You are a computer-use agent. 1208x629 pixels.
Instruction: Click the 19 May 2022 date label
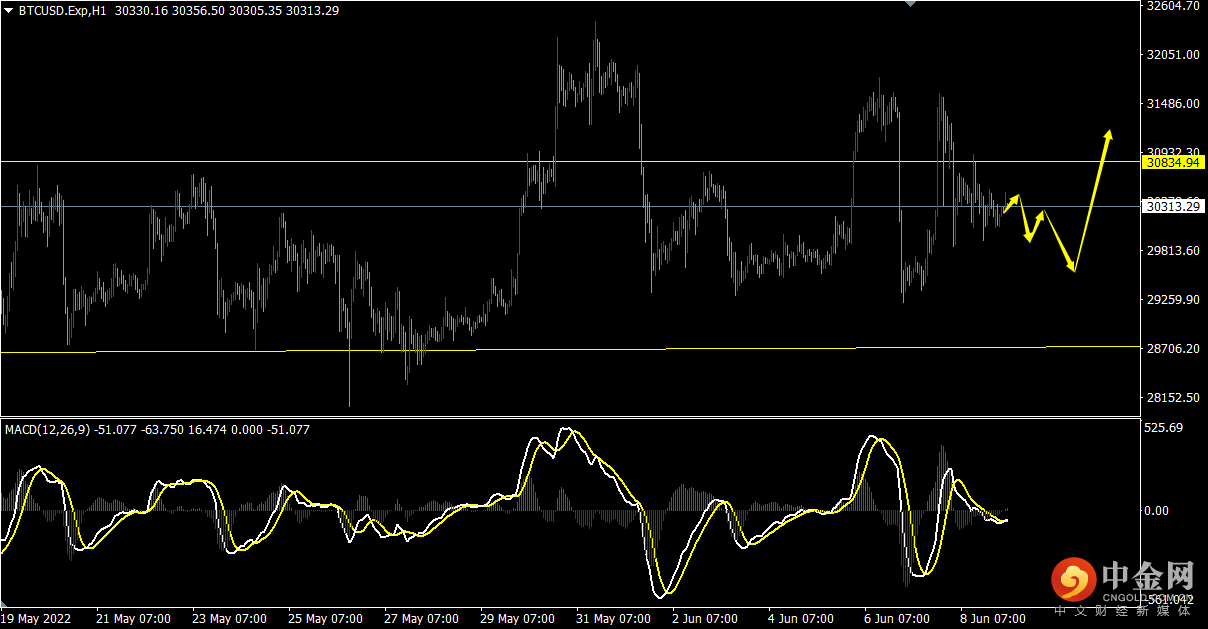click(38, 619)
